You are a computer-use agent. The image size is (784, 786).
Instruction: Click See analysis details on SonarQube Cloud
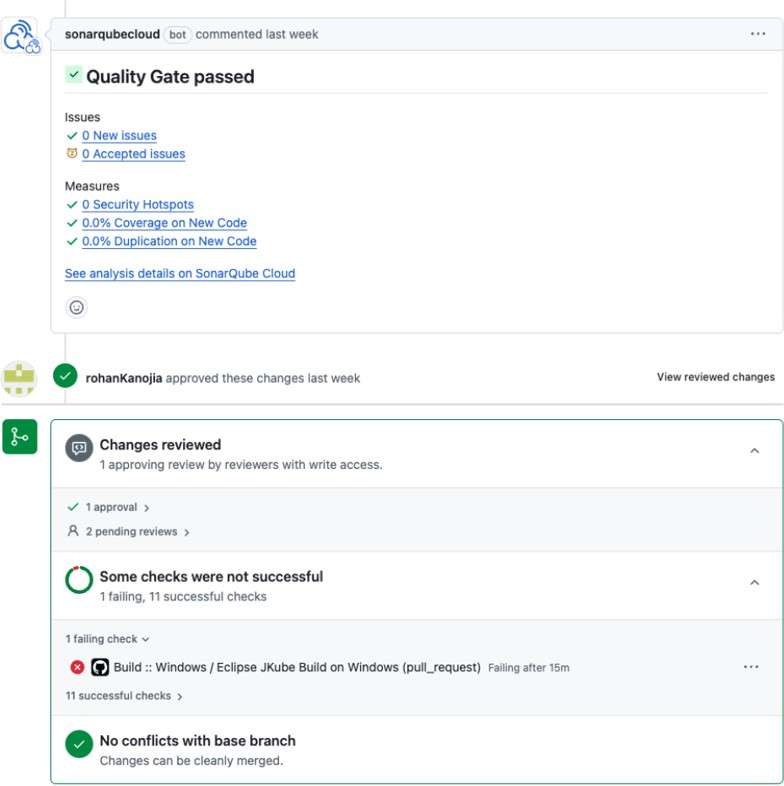pyautogui.click(x=180, y=274)
